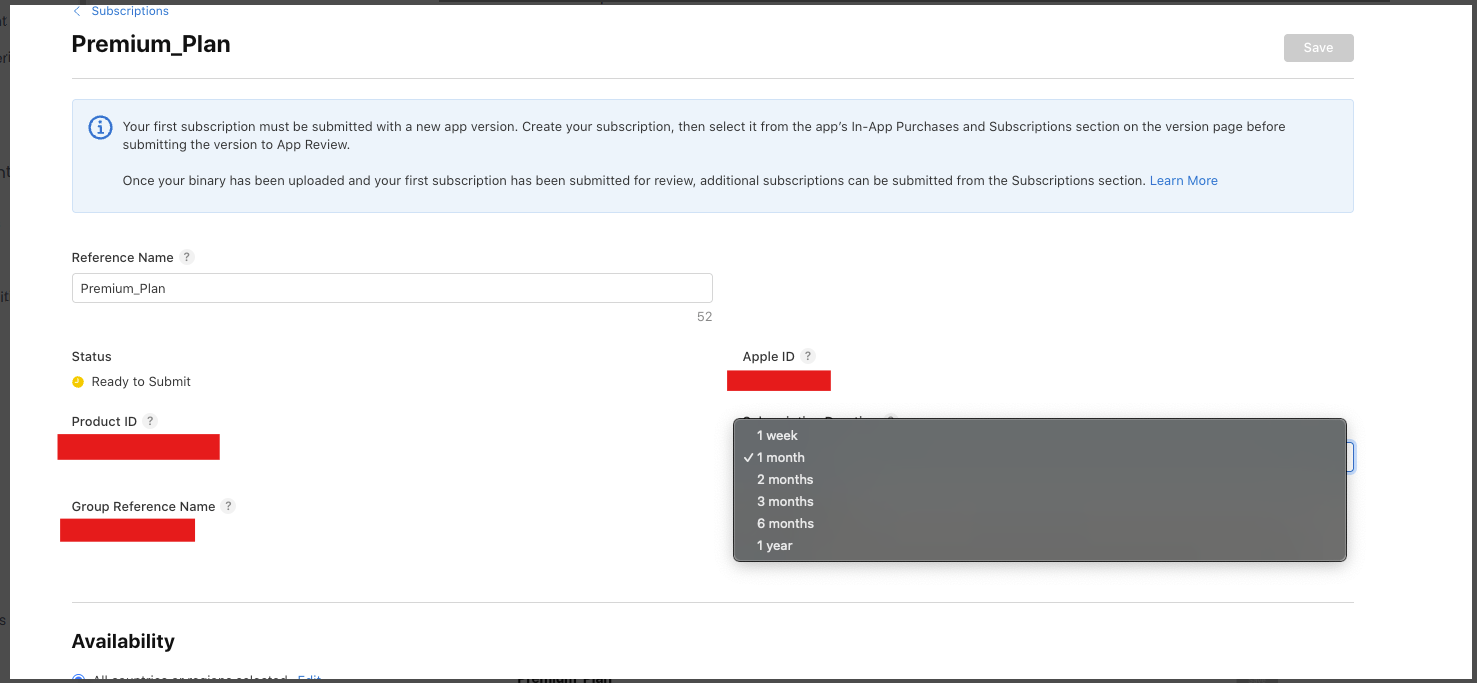The height and width of the screenshot is (683, 1477).
Task: Click the Ready to Submit status text
Action: pos(141,382)
